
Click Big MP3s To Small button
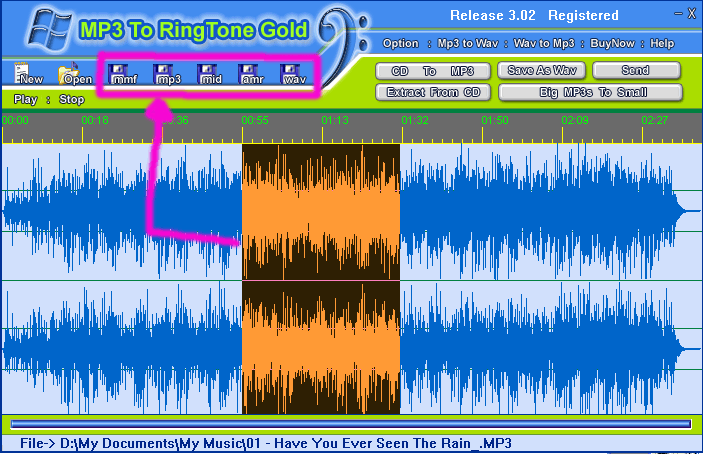590,92
